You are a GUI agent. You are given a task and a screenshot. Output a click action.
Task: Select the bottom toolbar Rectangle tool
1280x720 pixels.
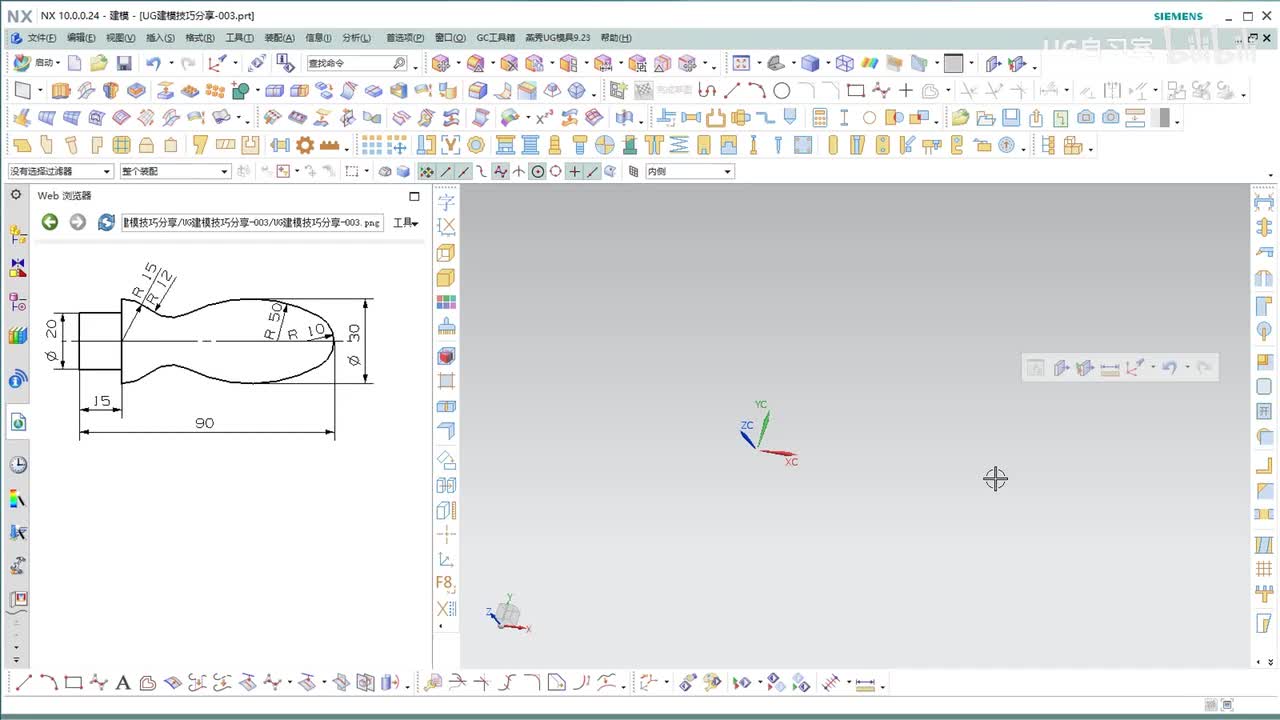(73, 683)
